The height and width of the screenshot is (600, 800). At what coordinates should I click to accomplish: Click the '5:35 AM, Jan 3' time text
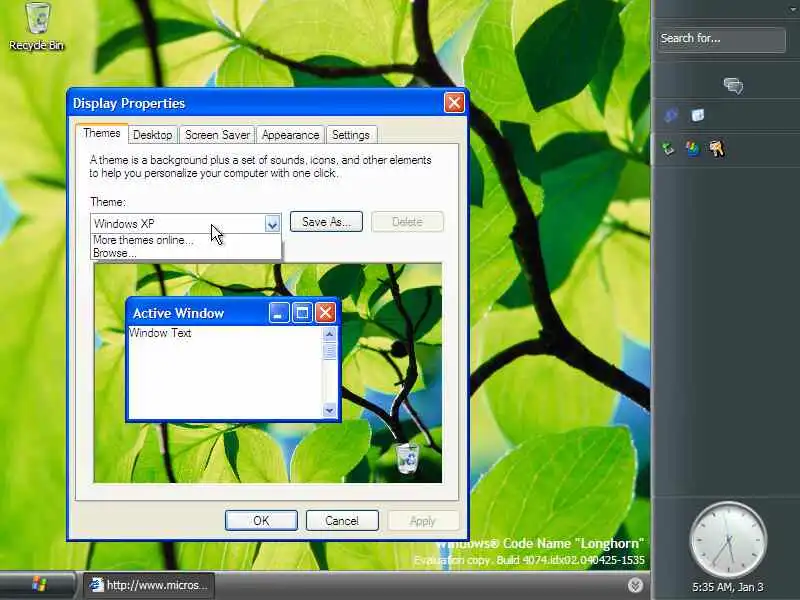[x=728, y=587]
